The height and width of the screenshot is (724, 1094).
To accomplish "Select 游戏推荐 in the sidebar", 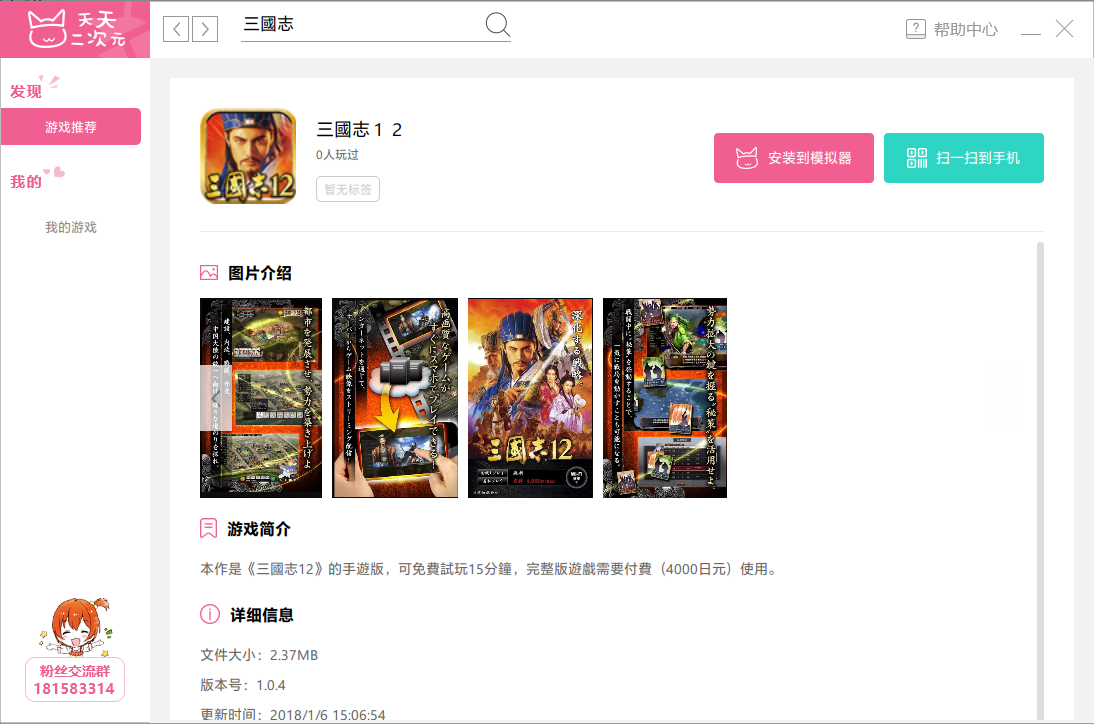I will click(x=70, y=127).
